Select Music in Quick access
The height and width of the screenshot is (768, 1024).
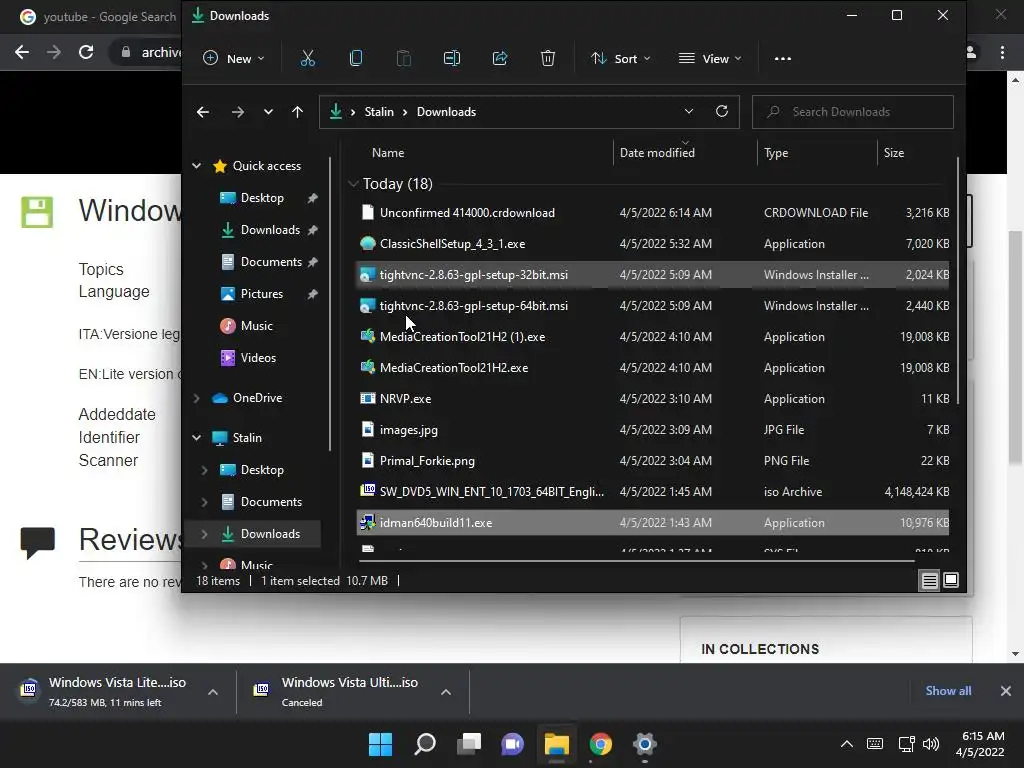tap(256, 326)
